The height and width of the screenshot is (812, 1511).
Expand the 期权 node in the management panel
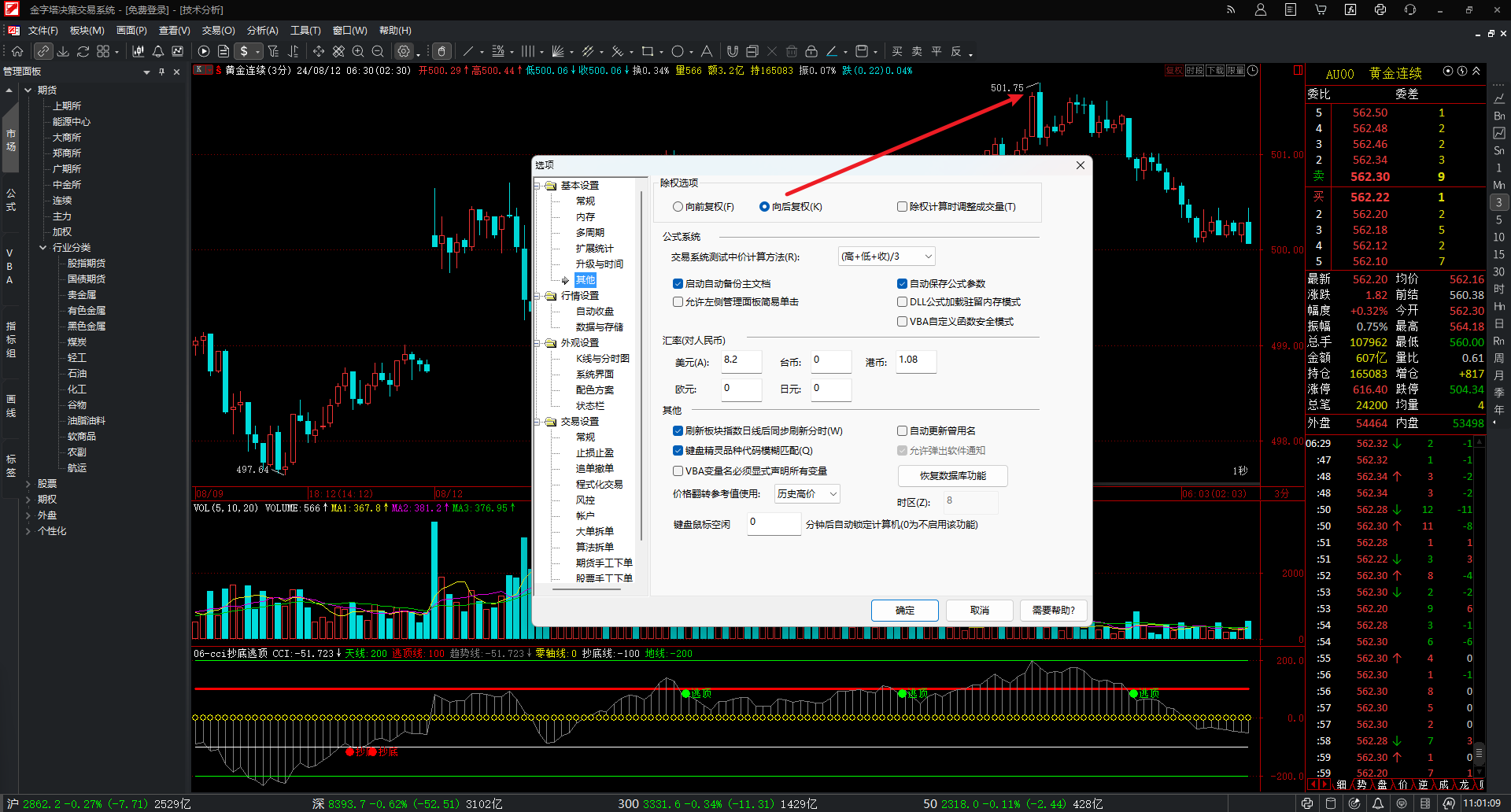[28, 500]
